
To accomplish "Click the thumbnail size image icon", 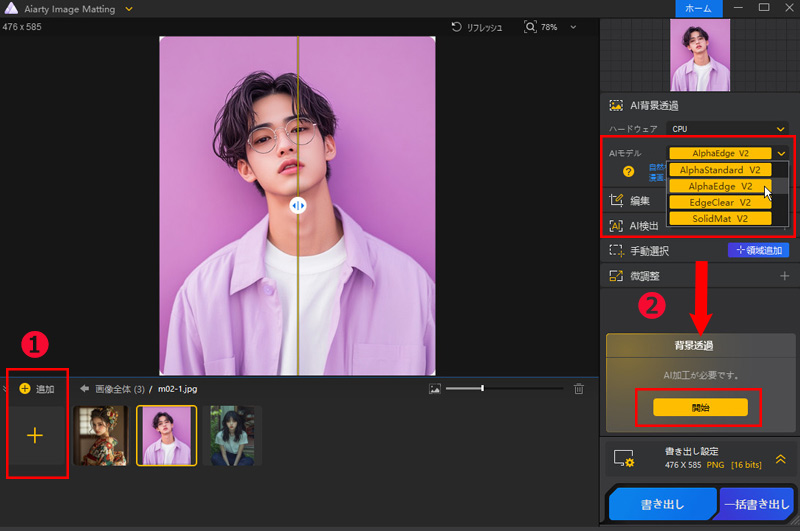I will coord(435,389).
